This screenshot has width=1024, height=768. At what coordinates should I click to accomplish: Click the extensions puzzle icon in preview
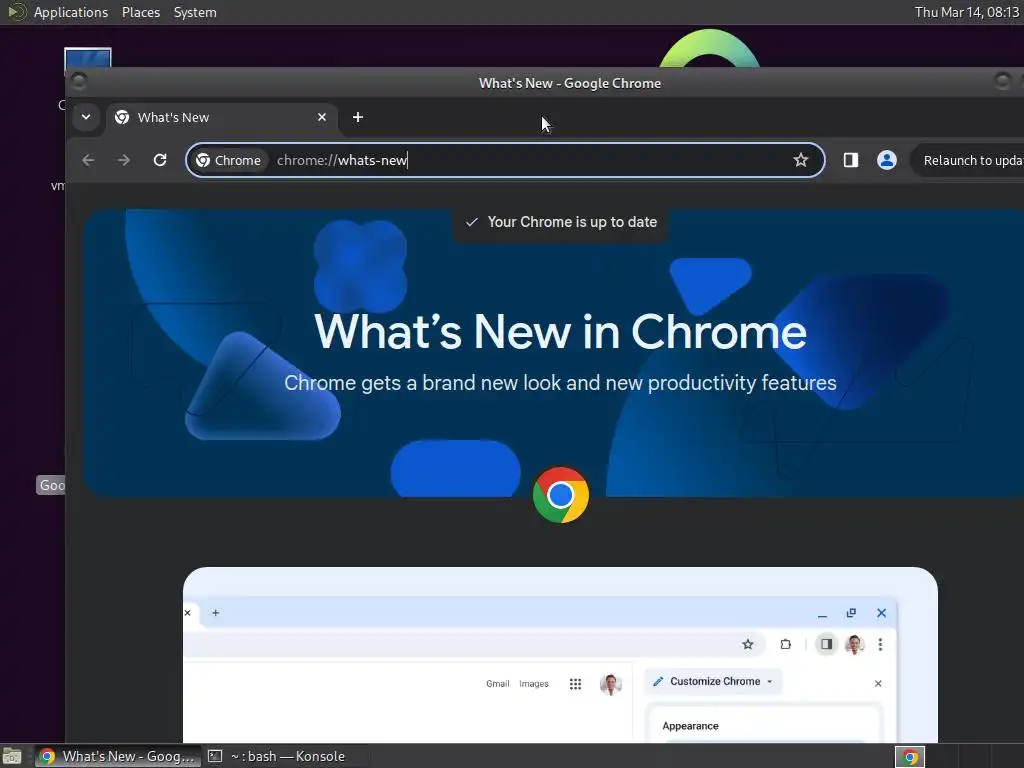click(x=786, y=645)
